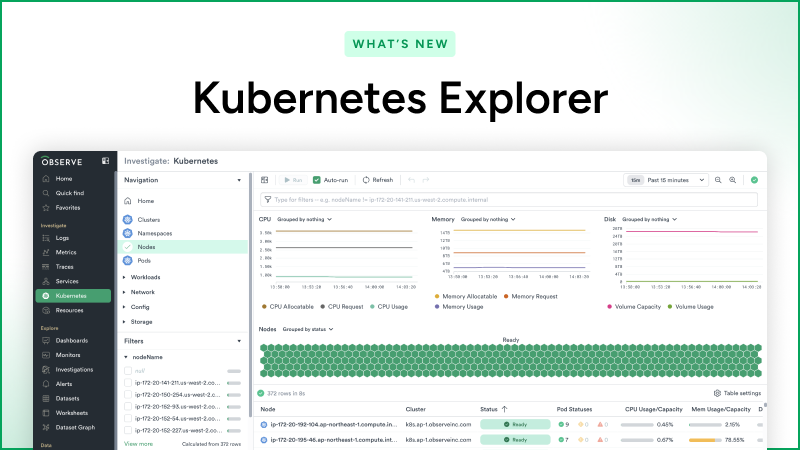The width and height of the screenshot is (800, 450).
Task: Collapse the nodeName filter group
Action: click(x=126, y=357)
